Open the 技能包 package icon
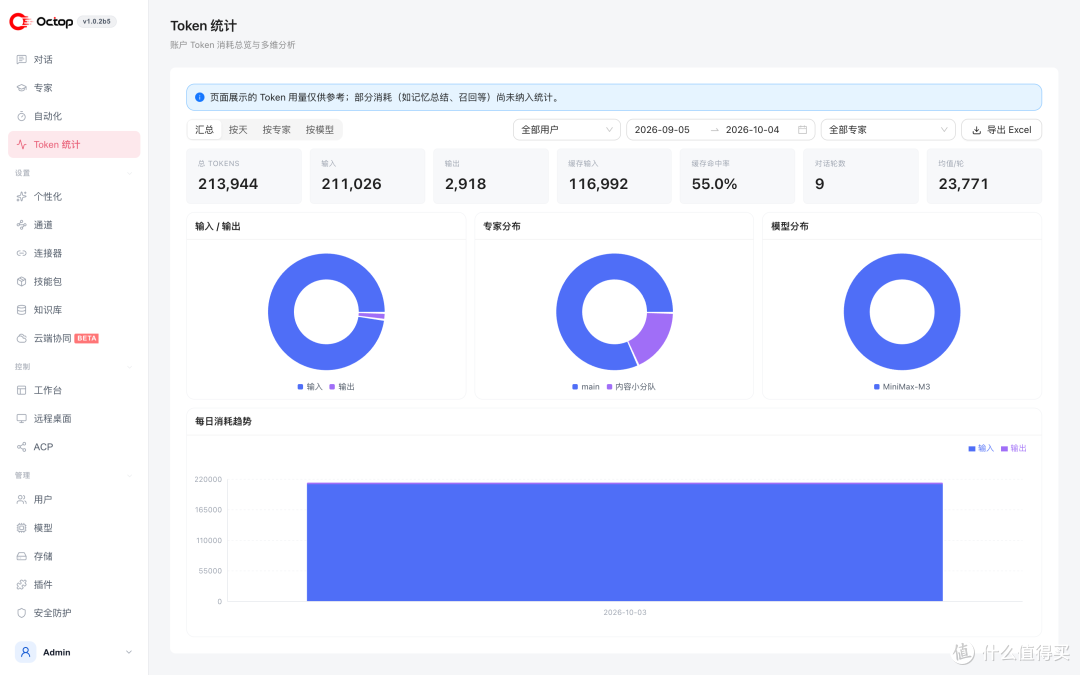This screenshot has width=1080, height=675. point(21,282)
